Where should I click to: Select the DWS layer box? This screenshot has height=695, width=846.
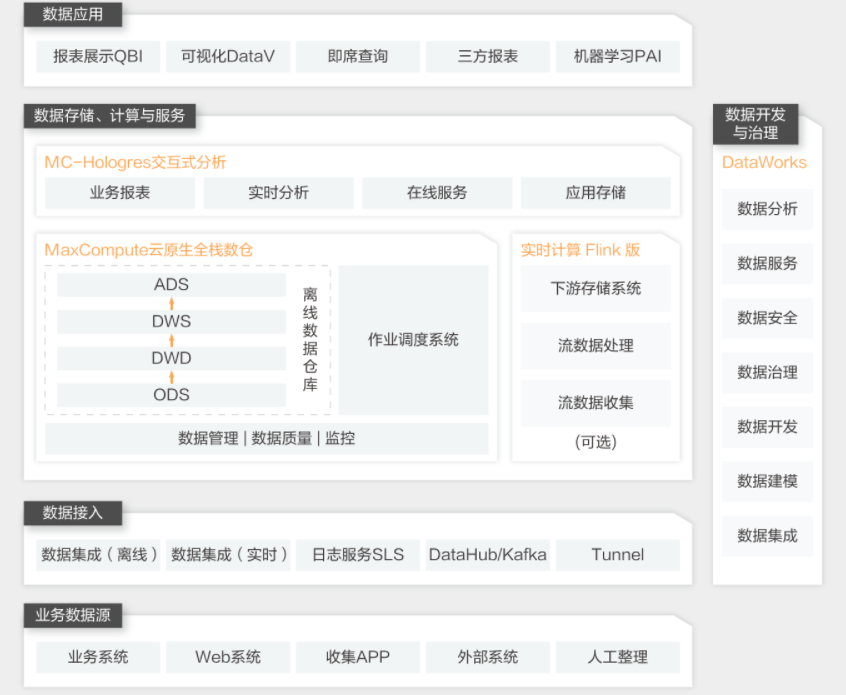pyautogui.click(x=172, y=321)
